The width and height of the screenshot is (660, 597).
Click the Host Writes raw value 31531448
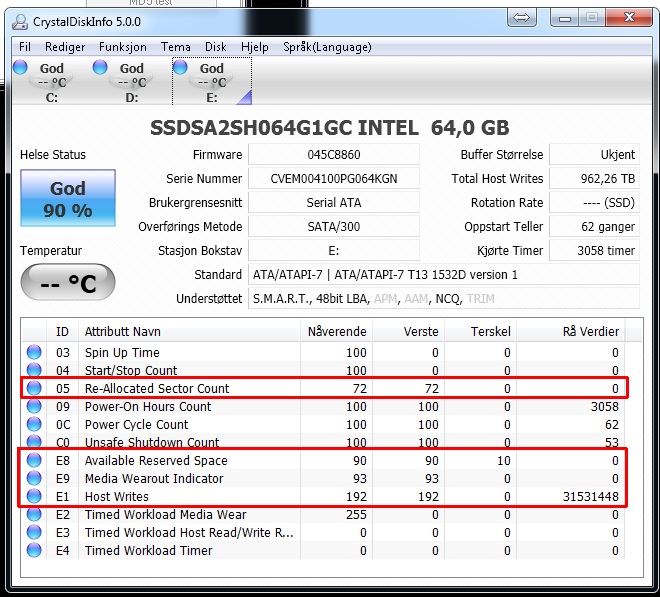[591, 496]
